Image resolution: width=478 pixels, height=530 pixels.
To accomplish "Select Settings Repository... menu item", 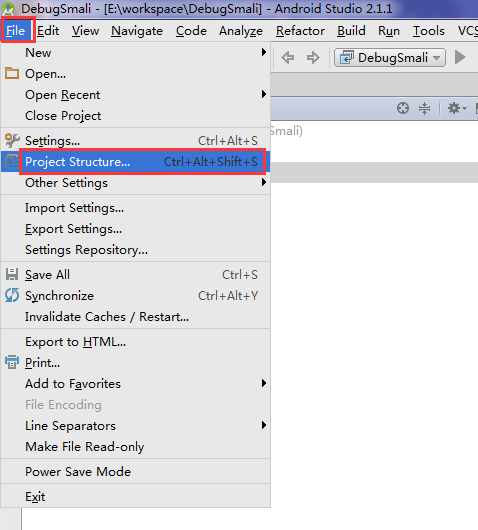I will tap(135, 249).
